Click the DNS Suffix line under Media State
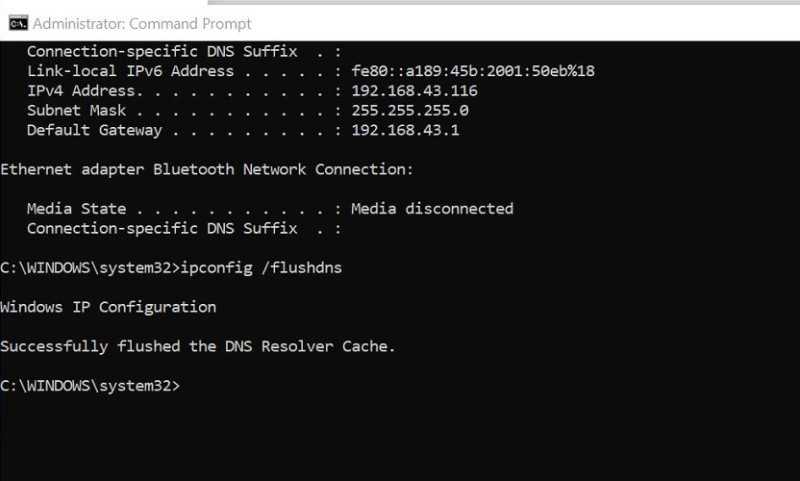 pyautogui.click(x=184, y=229)
